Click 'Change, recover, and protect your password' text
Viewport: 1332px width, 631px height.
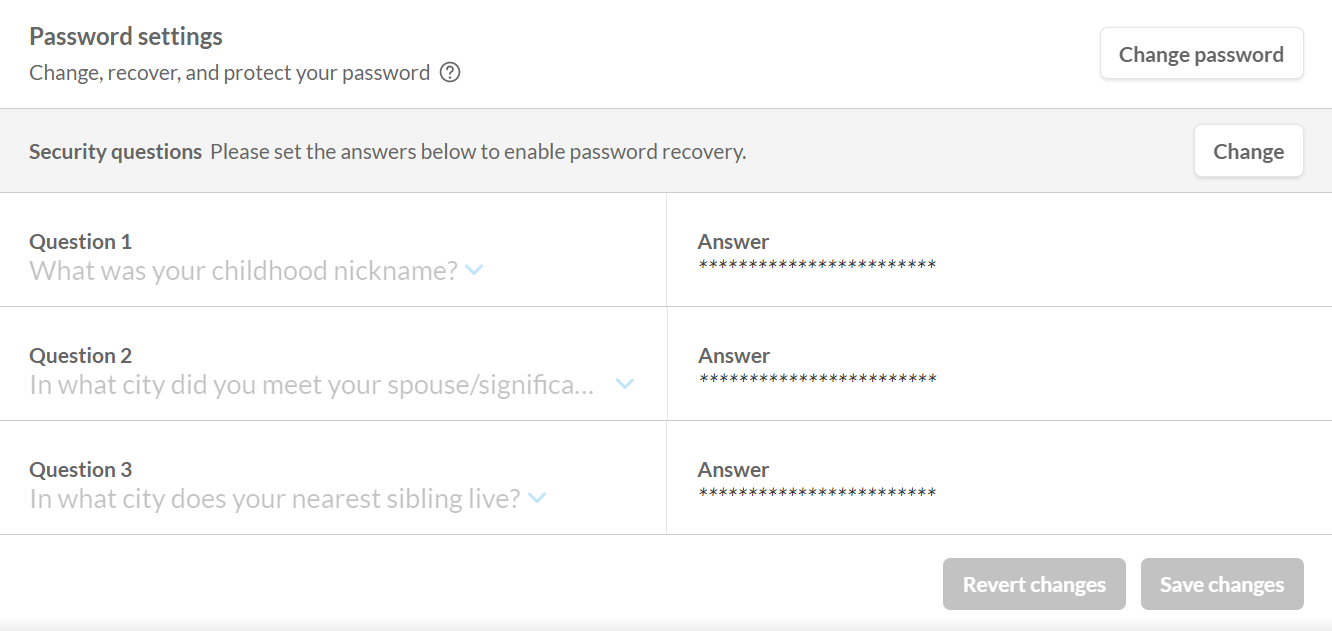coord(229,73)
